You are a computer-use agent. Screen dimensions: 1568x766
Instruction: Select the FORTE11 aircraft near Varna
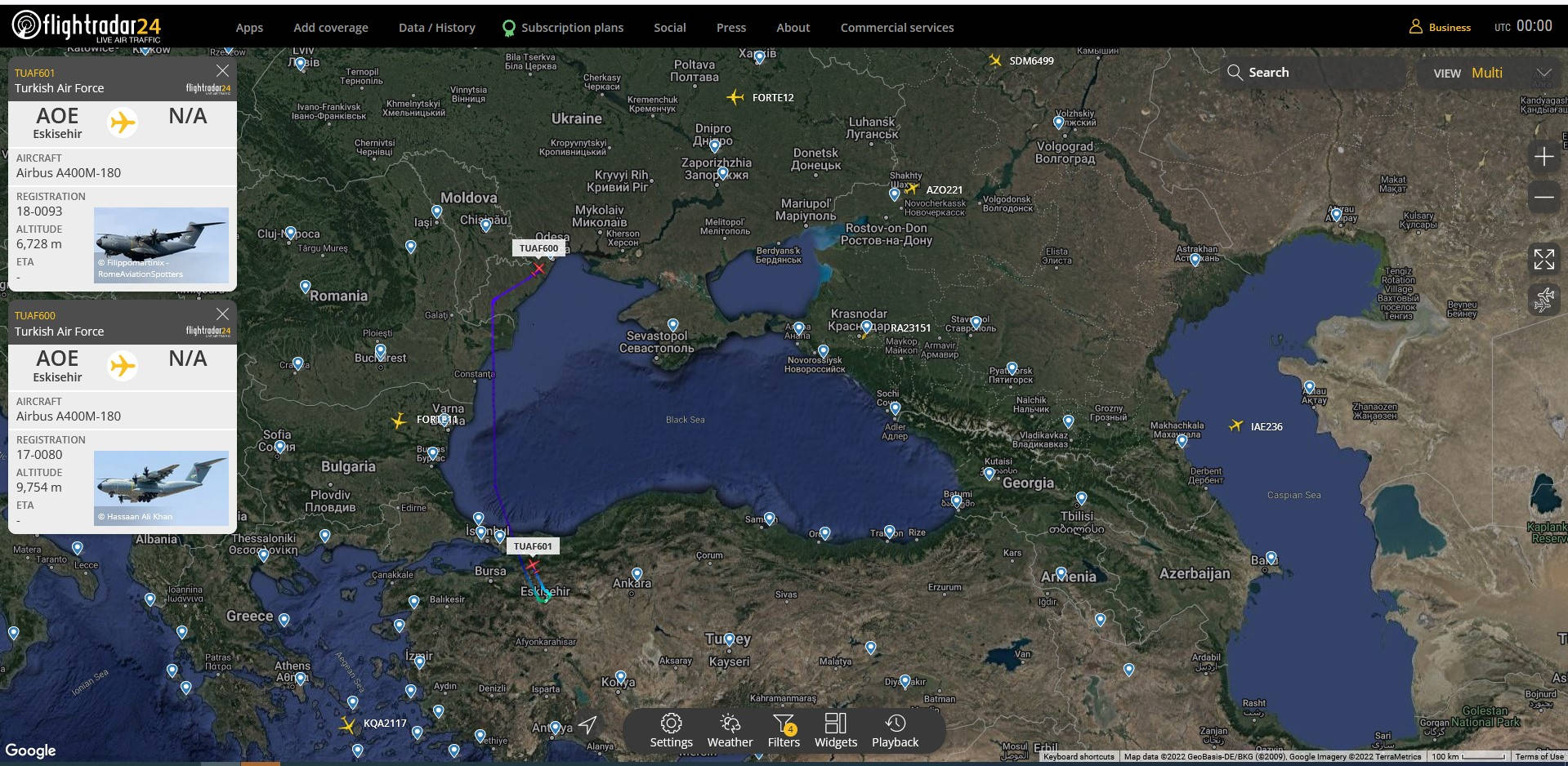coord(399,420)
